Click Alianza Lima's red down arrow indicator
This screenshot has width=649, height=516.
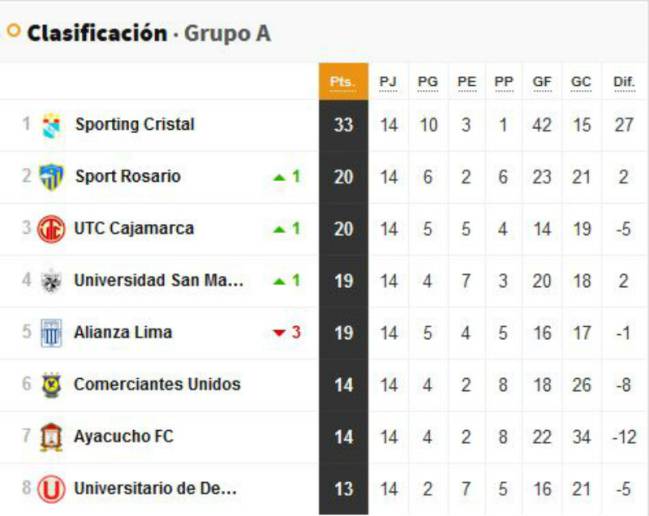tap(280, 332)
